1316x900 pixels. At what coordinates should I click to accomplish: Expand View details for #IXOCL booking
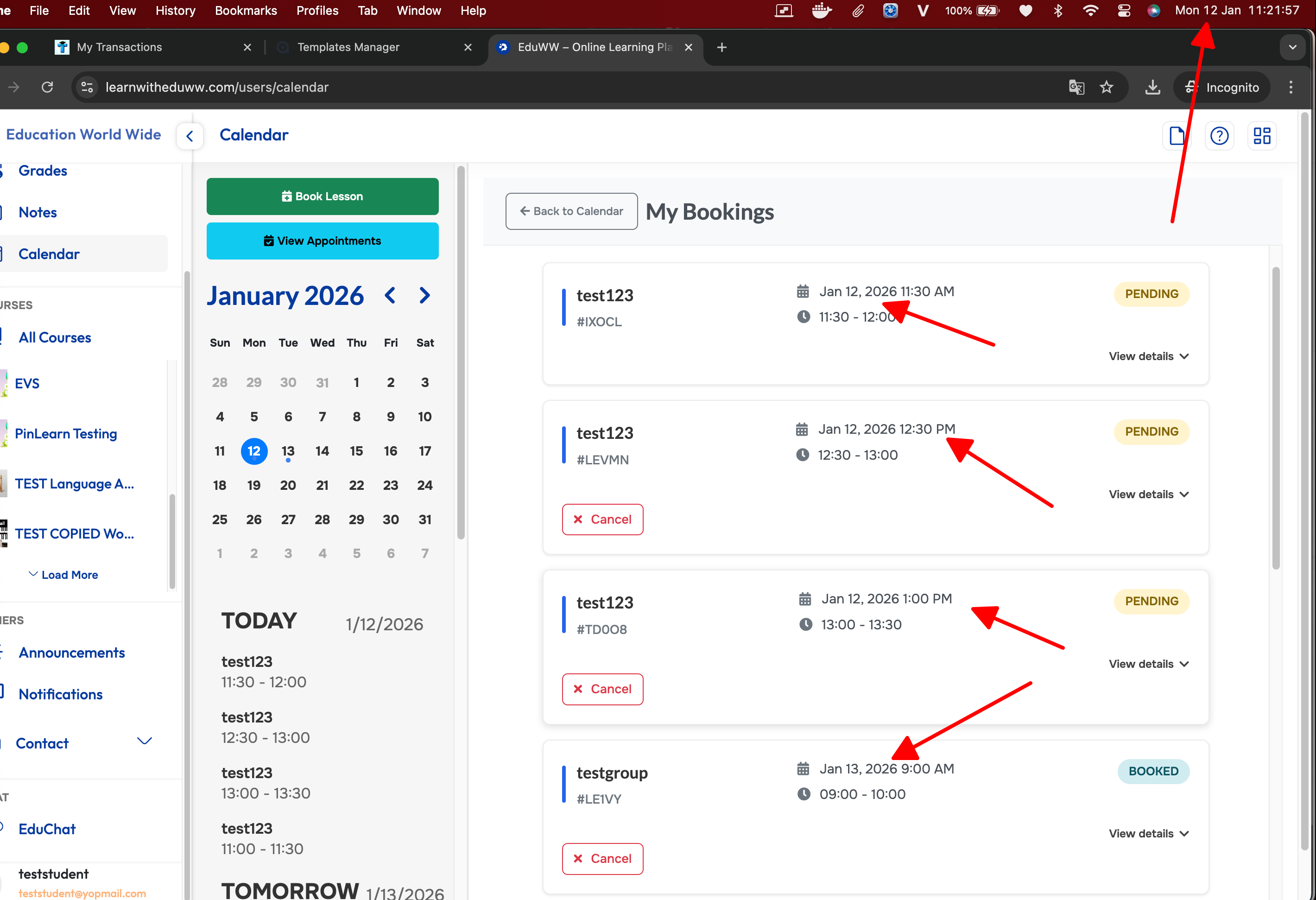coord(1148,356)
